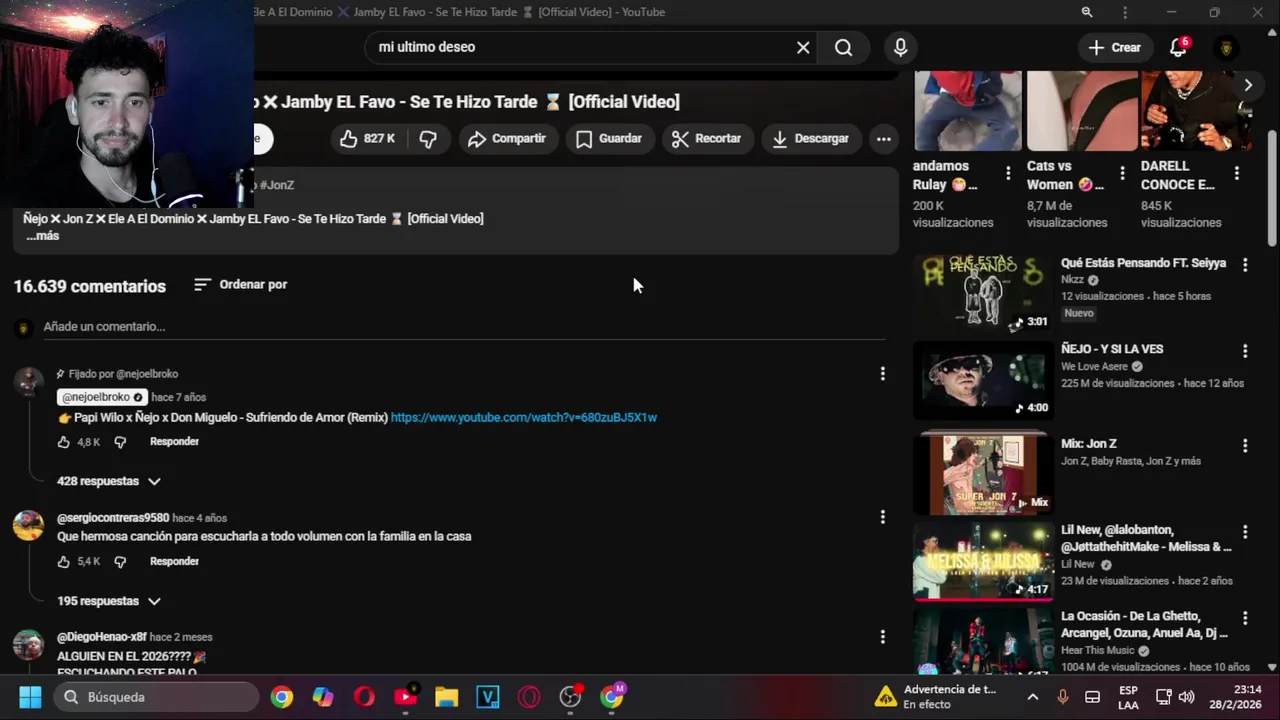Image resolution: width=1280 pixels, height=720 pixels.
Task: Like the video (827 K)
Action: click(367, 139)
